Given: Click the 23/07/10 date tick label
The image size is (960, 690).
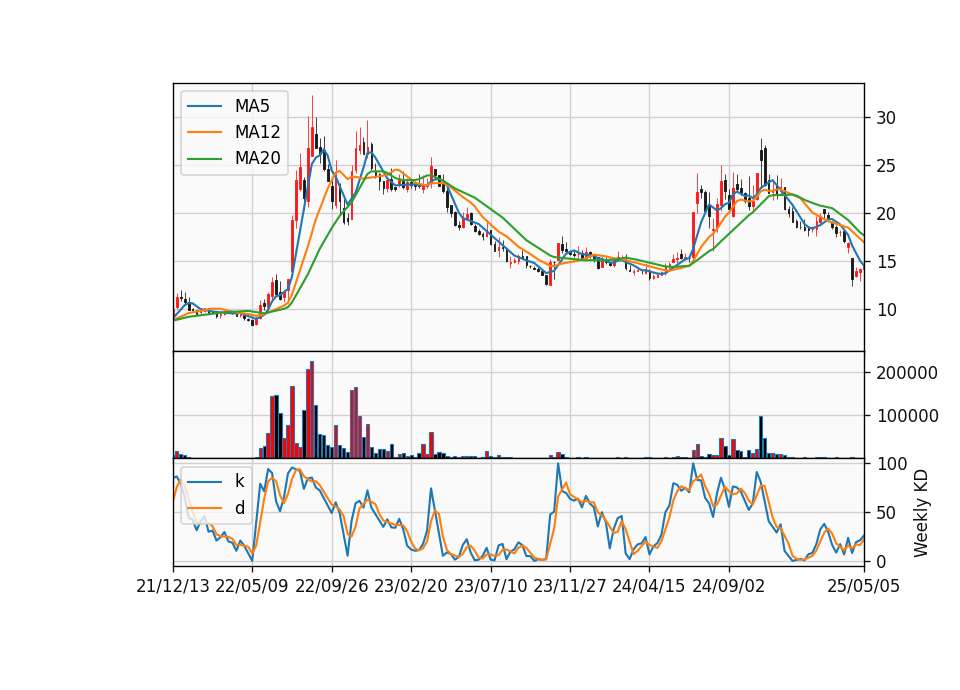Looking at the screenshot, I should point(490,586).
